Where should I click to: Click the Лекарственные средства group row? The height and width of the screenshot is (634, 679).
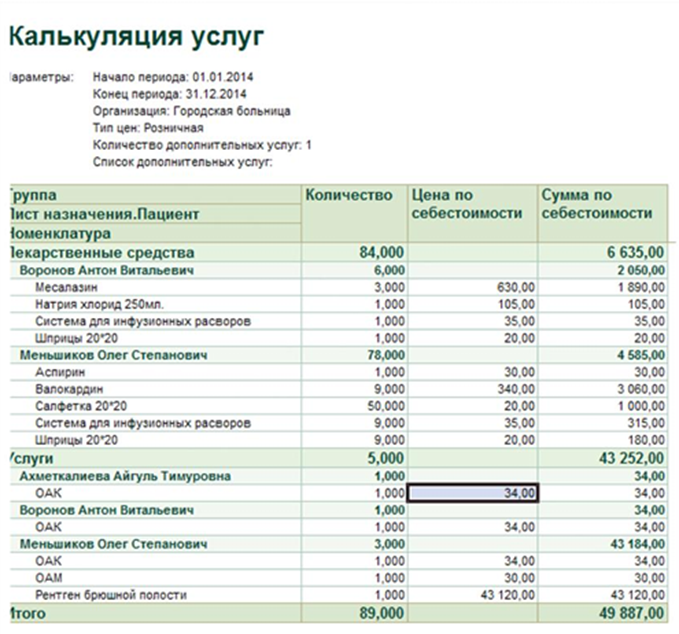click(339, 252)
